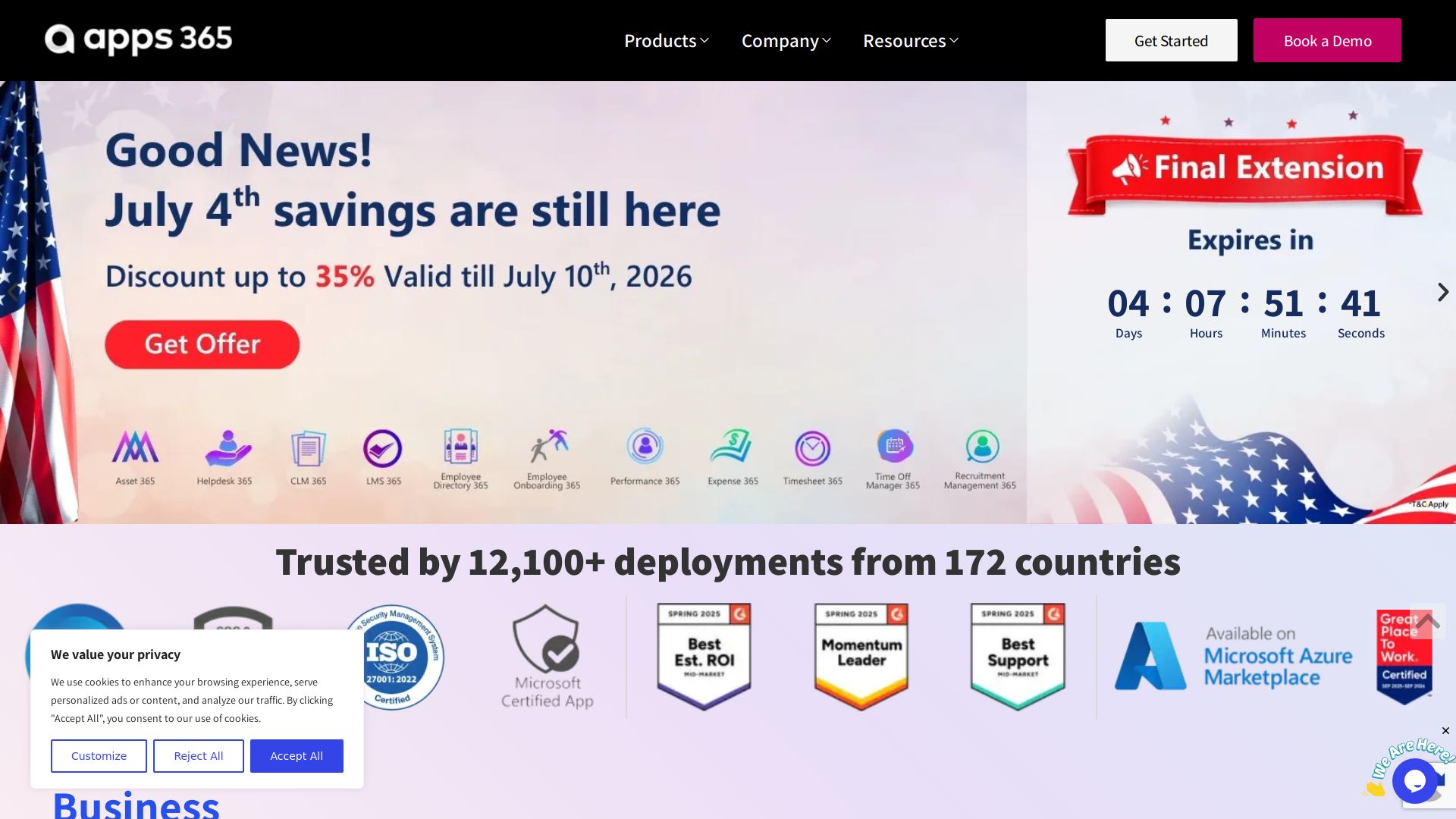The width and height of the screenshot is (1456, 819).
Task: Accept all cookies in the privacy popup
Action: (297, 756)
